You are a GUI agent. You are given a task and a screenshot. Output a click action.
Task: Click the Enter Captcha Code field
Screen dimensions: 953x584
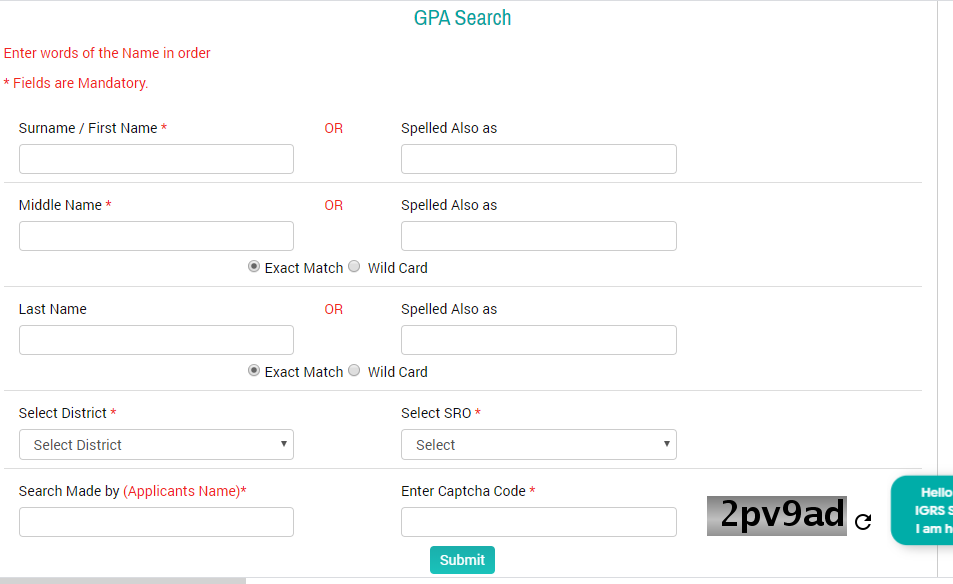point(539,521)
